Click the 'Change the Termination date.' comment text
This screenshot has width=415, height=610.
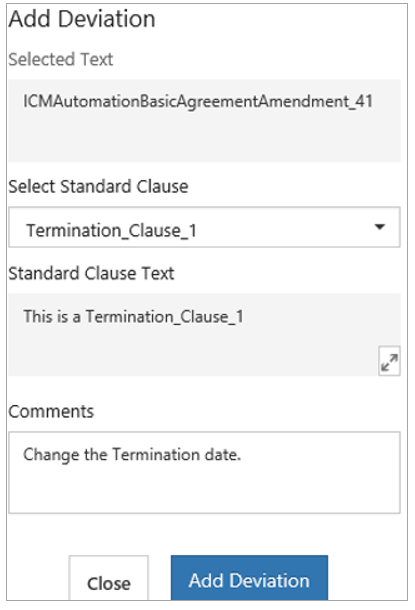coord(132,454)
